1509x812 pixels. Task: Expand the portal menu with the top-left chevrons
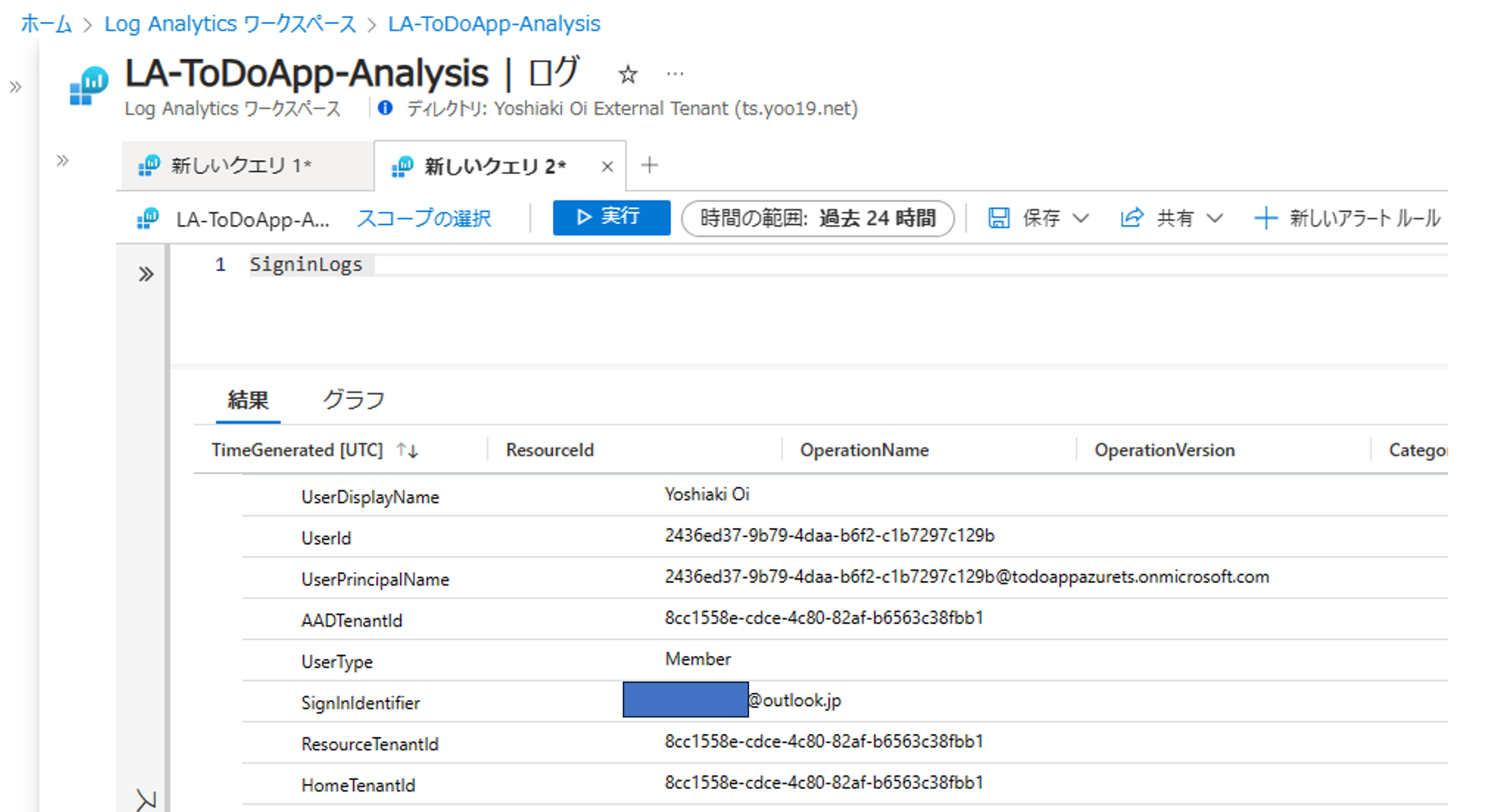pyautogui.click(x=15, y=87)
